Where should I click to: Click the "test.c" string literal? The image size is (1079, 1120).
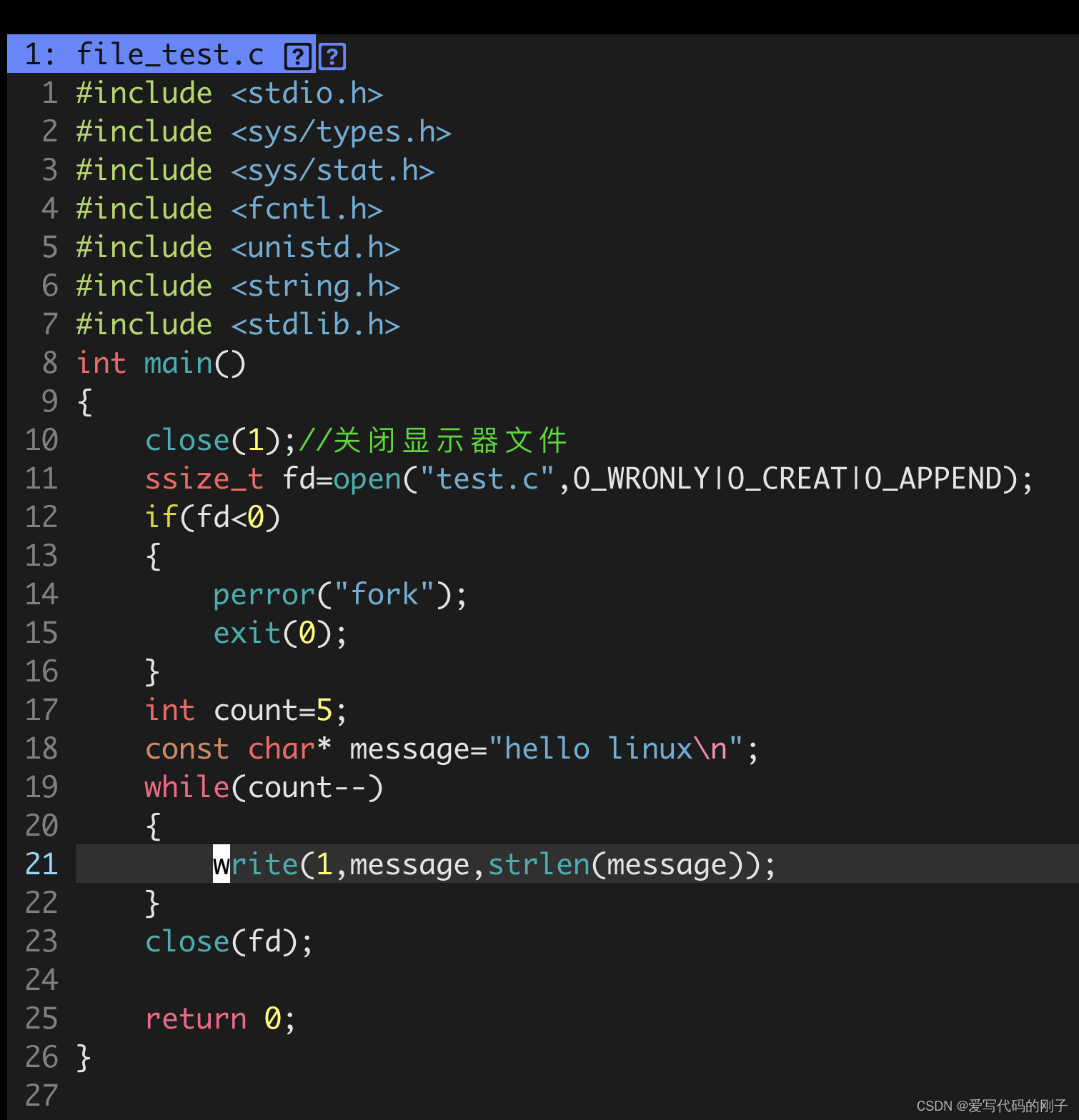(487, 479)
